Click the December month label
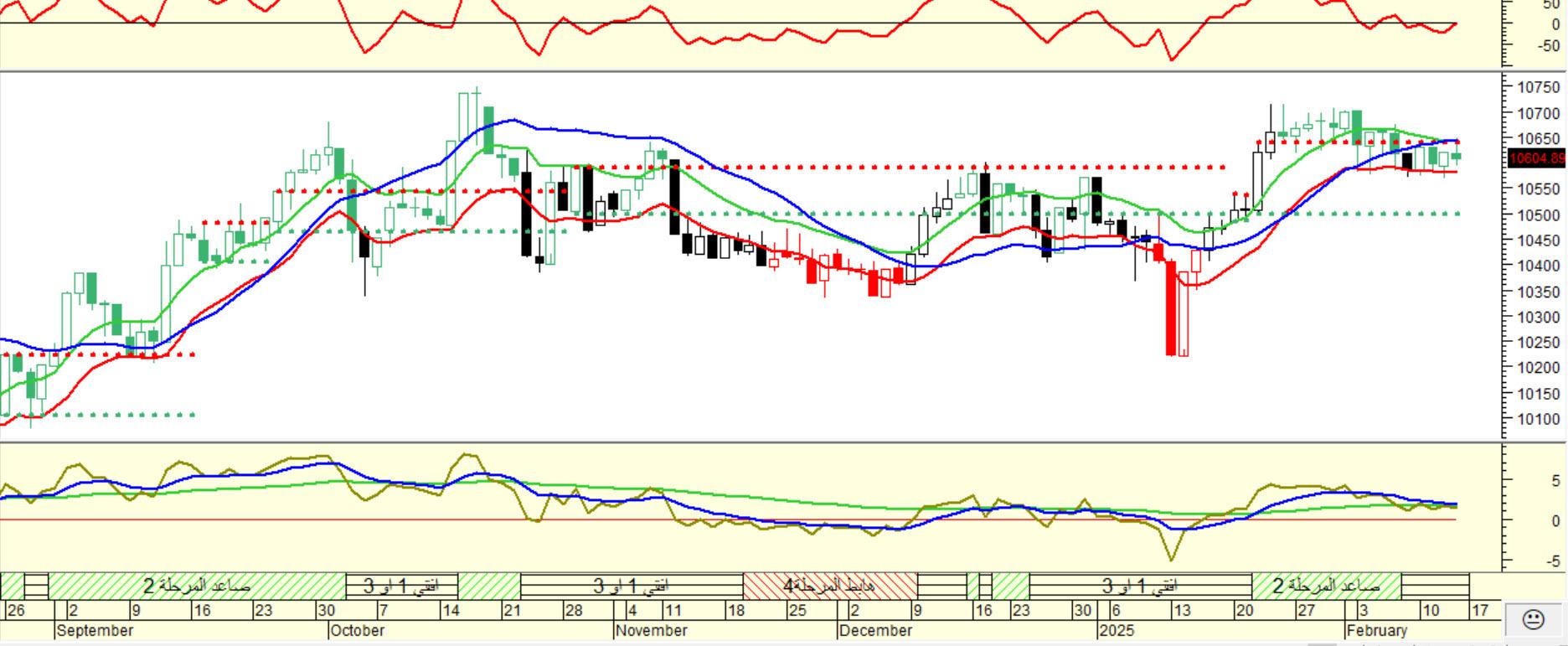Screen dimensions: 1568x646 (x=875, y=630)
